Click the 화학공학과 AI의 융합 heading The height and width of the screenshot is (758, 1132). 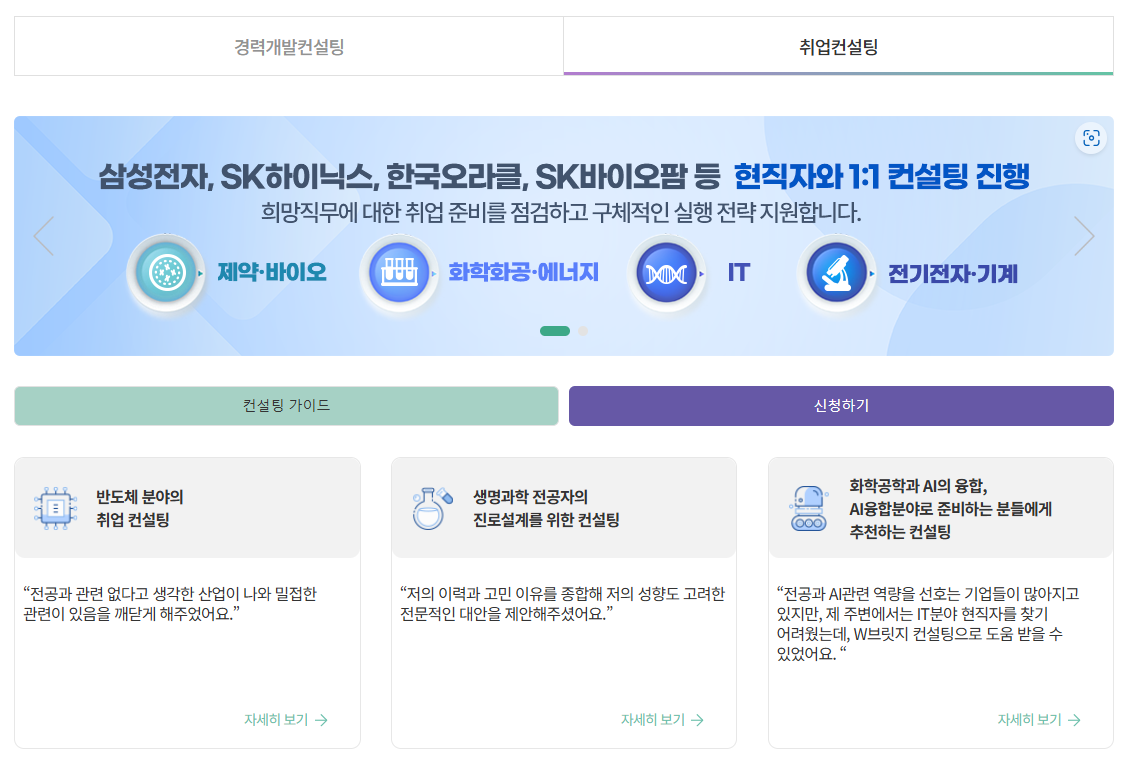950,508
